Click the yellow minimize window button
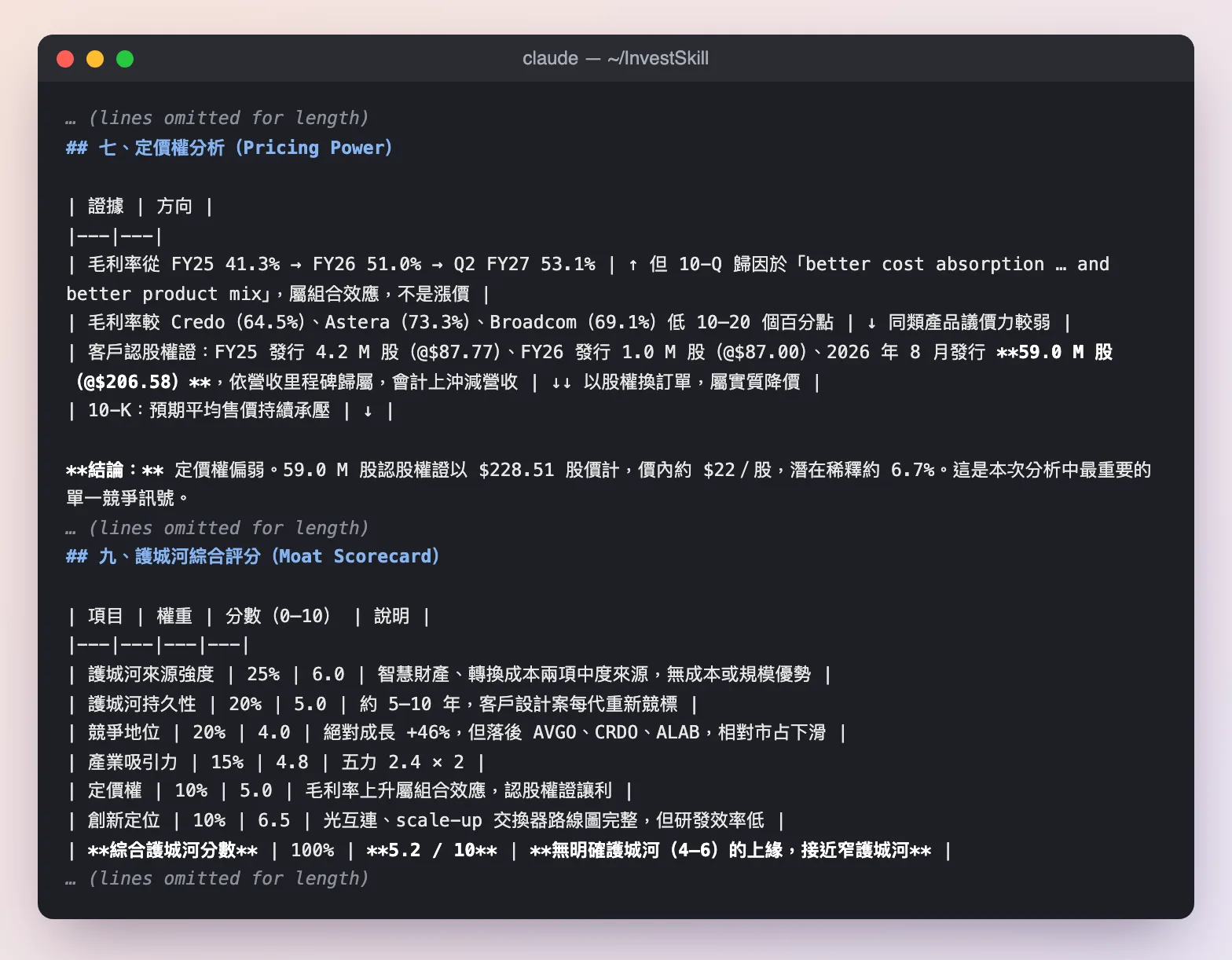Image resolution: width=1232 pixels, height=960 pixels. pyautogui.click(x=95, y=59)
